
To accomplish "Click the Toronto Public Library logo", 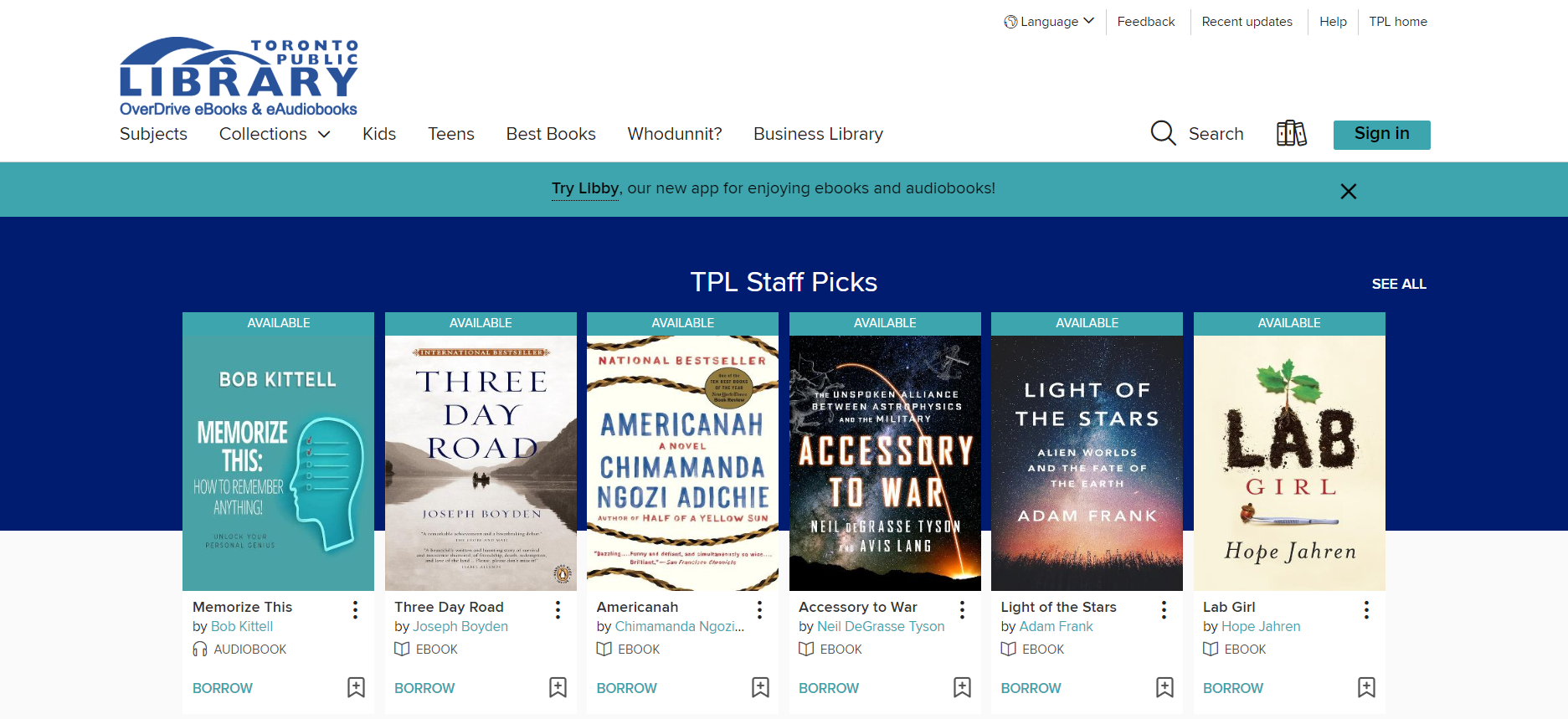I will (x=239, y=76).
